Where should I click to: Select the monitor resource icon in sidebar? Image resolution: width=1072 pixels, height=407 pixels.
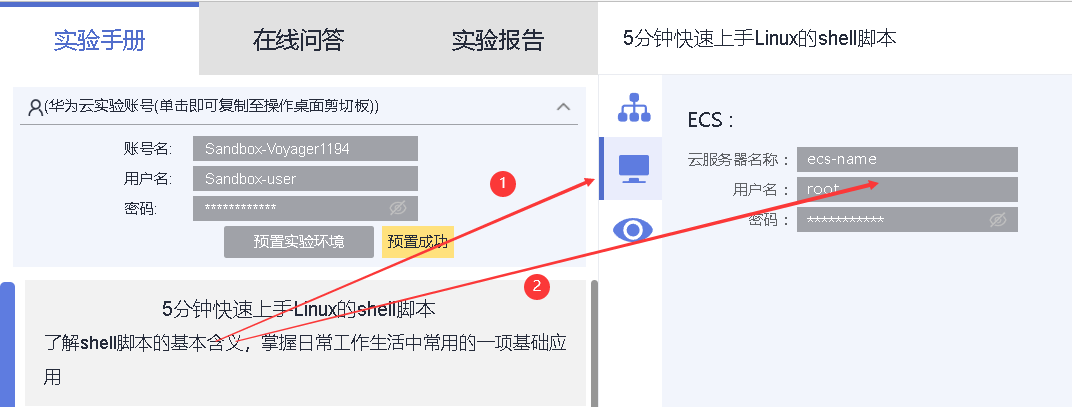point(634,168)
